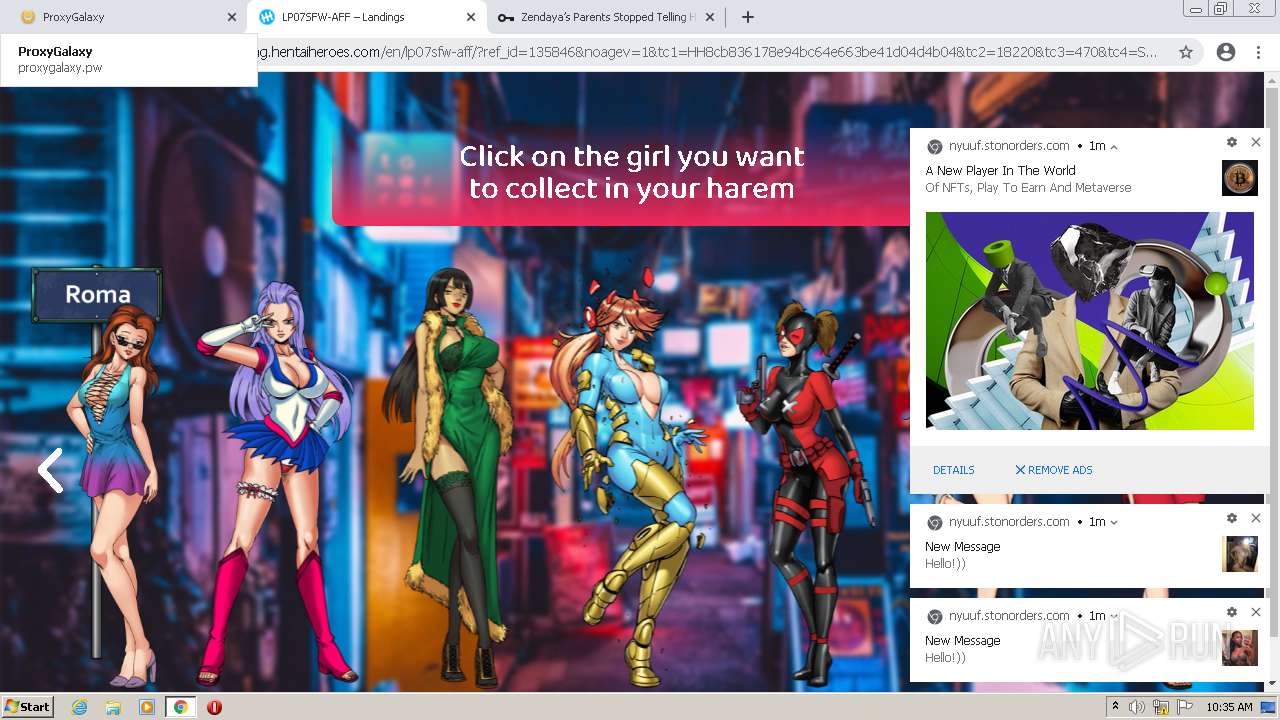The image size is (1280, 720).
Task: Close the Zendaya's Parents tab
Action: [x=710, y=17]
